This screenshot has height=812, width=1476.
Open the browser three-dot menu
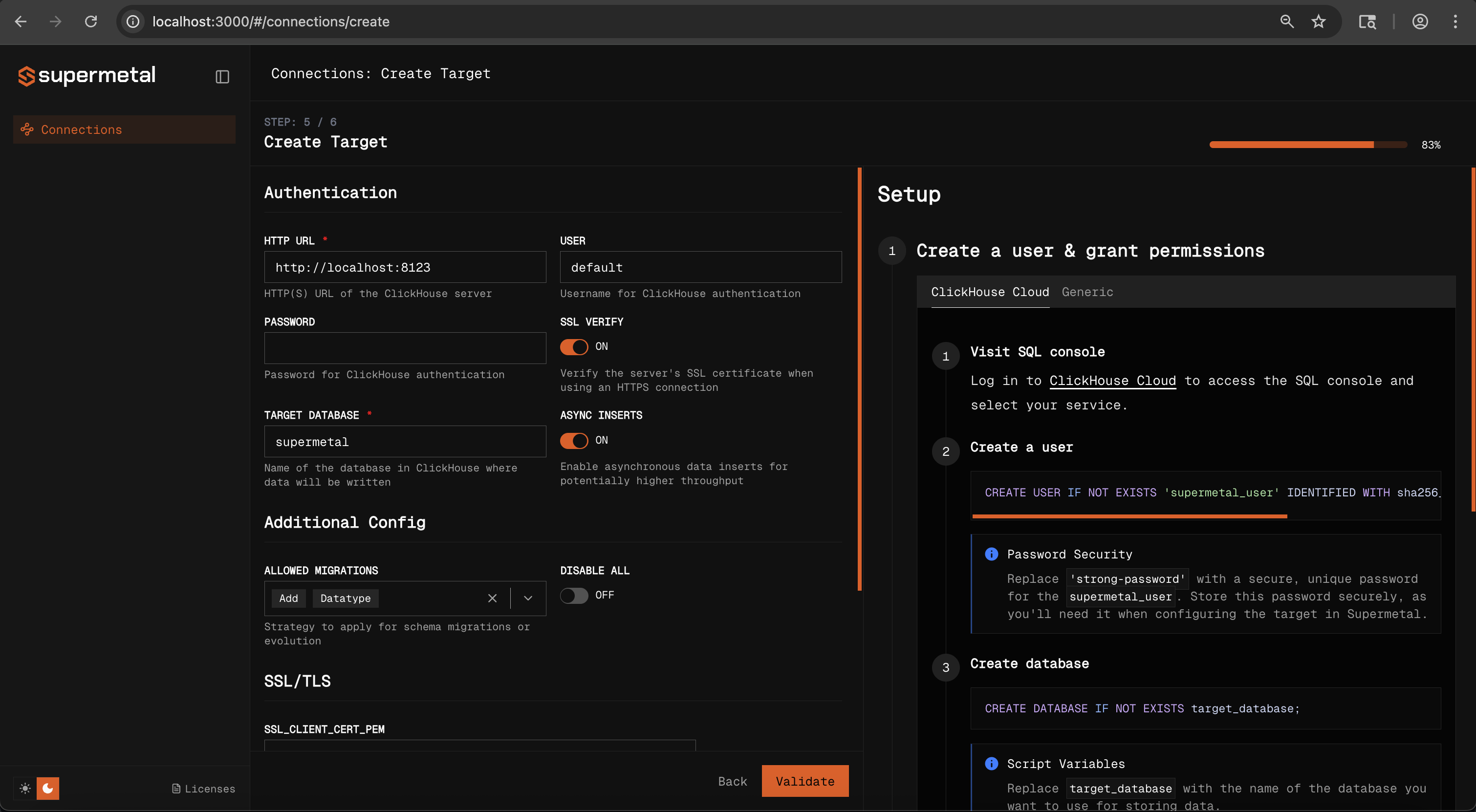pyautogui.click(x=1456, y=21)
